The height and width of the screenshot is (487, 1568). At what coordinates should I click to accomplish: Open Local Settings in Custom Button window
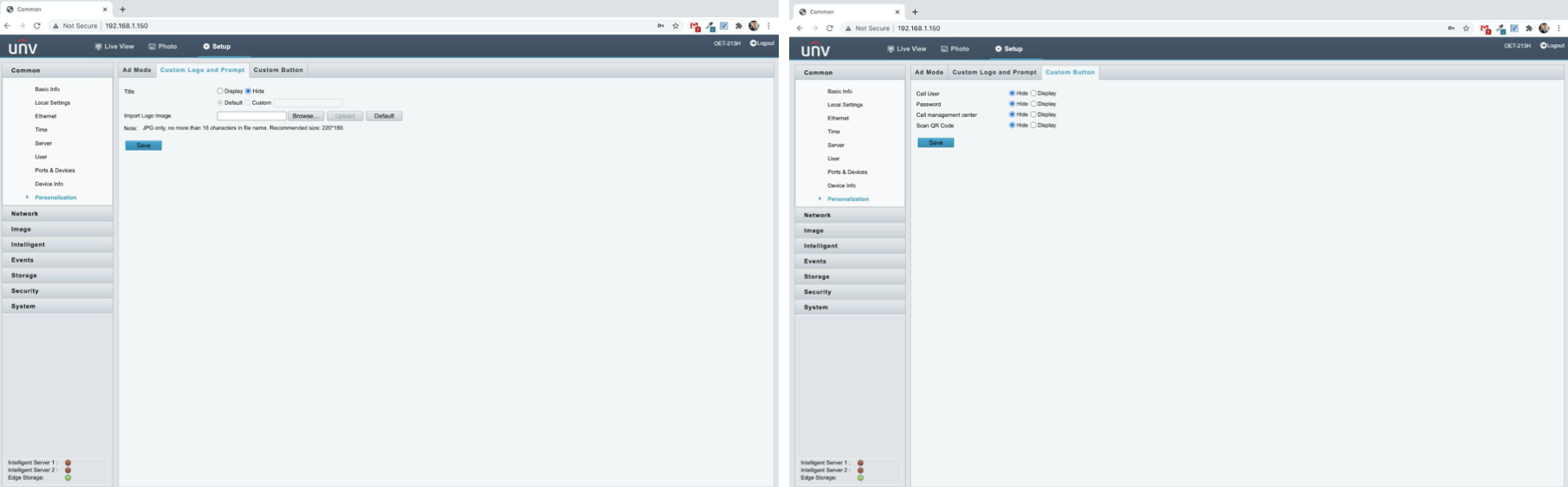point(845,105)
